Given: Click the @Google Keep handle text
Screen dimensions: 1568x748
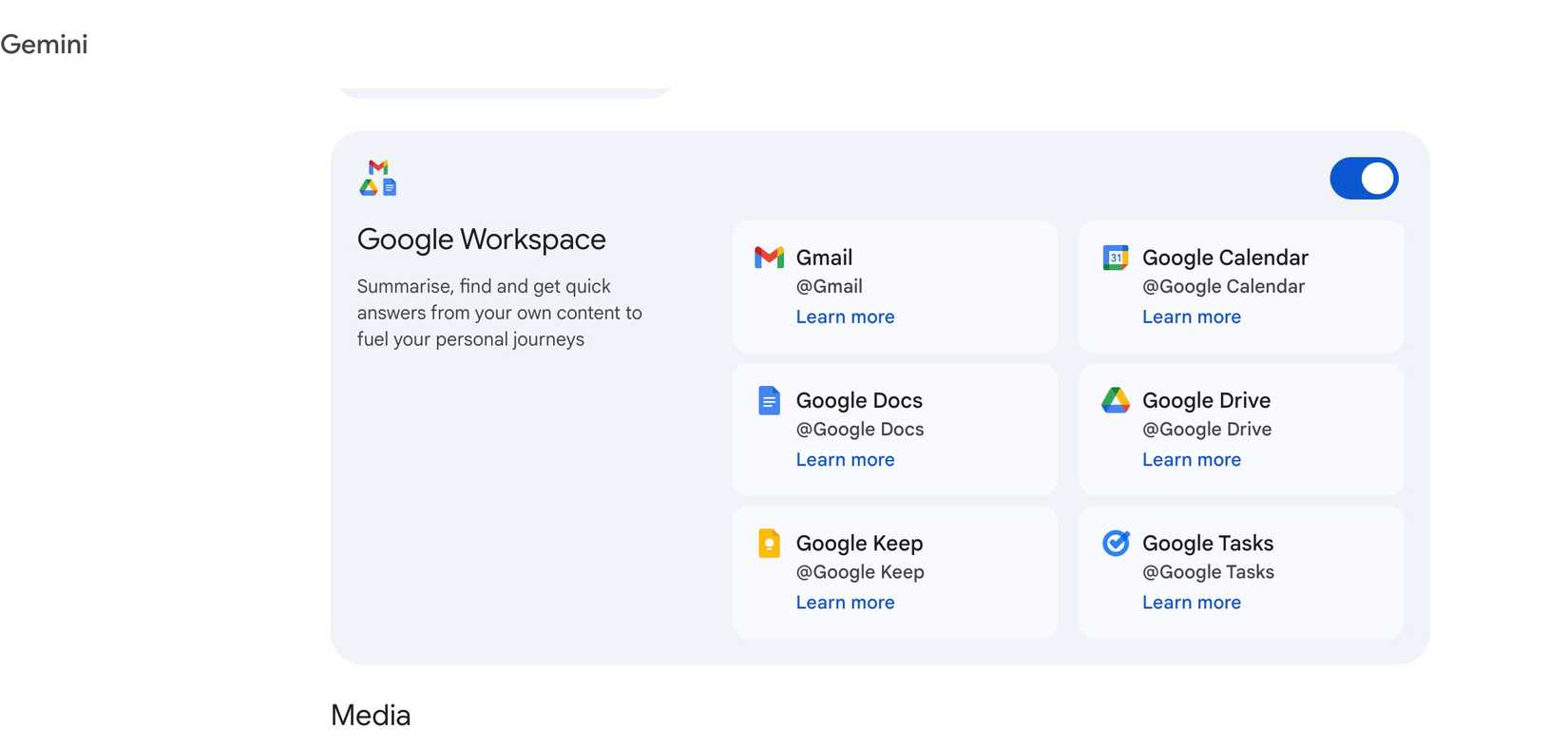Looking at the screenshot, I should (860, 572).
